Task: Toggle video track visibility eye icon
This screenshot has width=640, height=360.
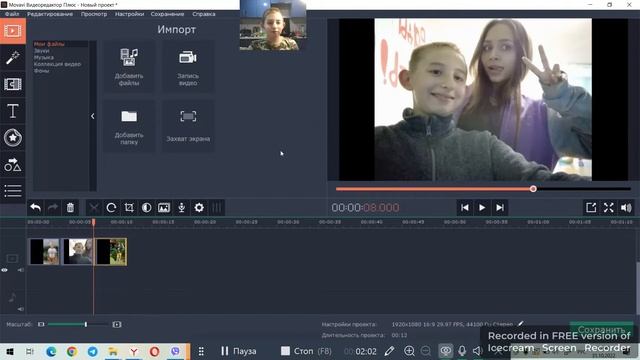Action: (x=4, y=270)
